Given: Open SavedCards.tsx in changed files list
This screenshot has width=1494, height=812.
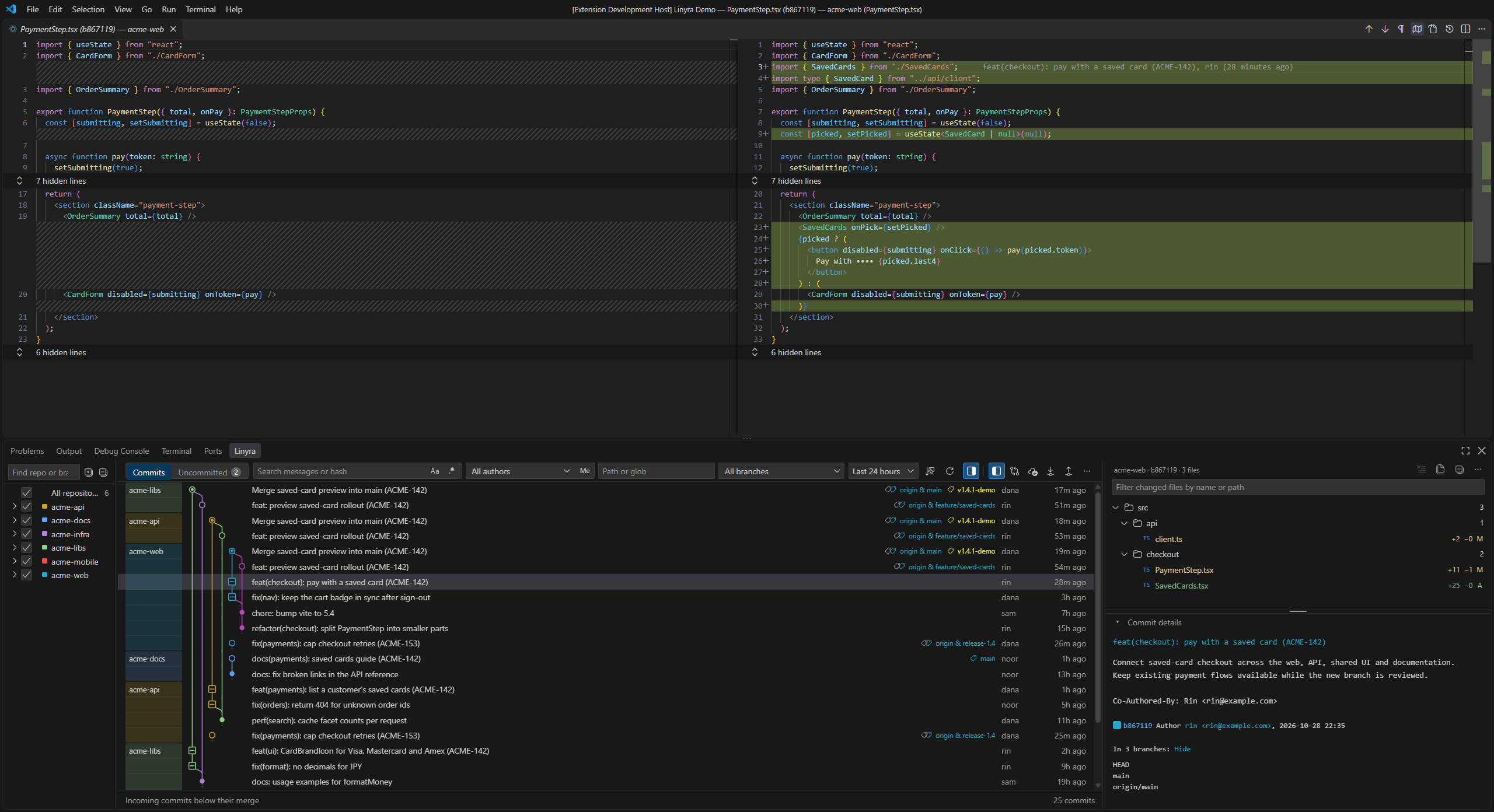Looking at the screenshot, I should point(1181,586).
